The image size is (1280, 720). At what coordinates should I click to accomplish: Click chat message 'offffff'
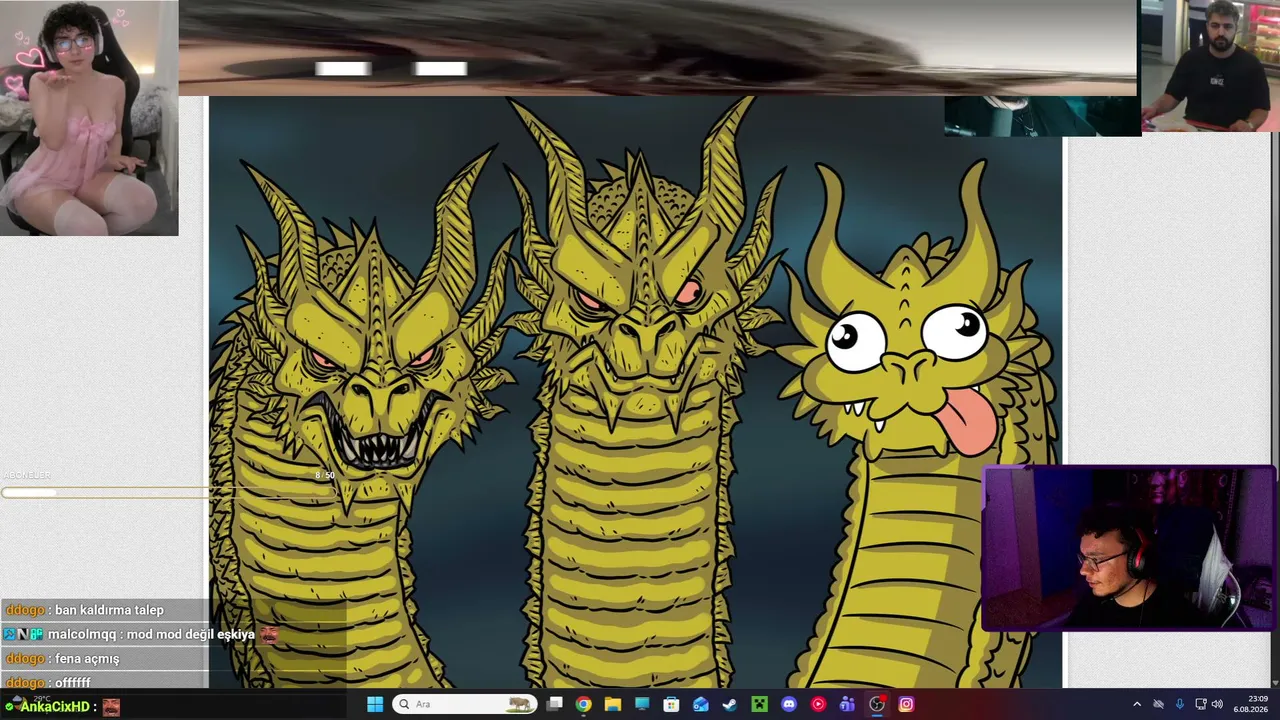tap(73, 683)
